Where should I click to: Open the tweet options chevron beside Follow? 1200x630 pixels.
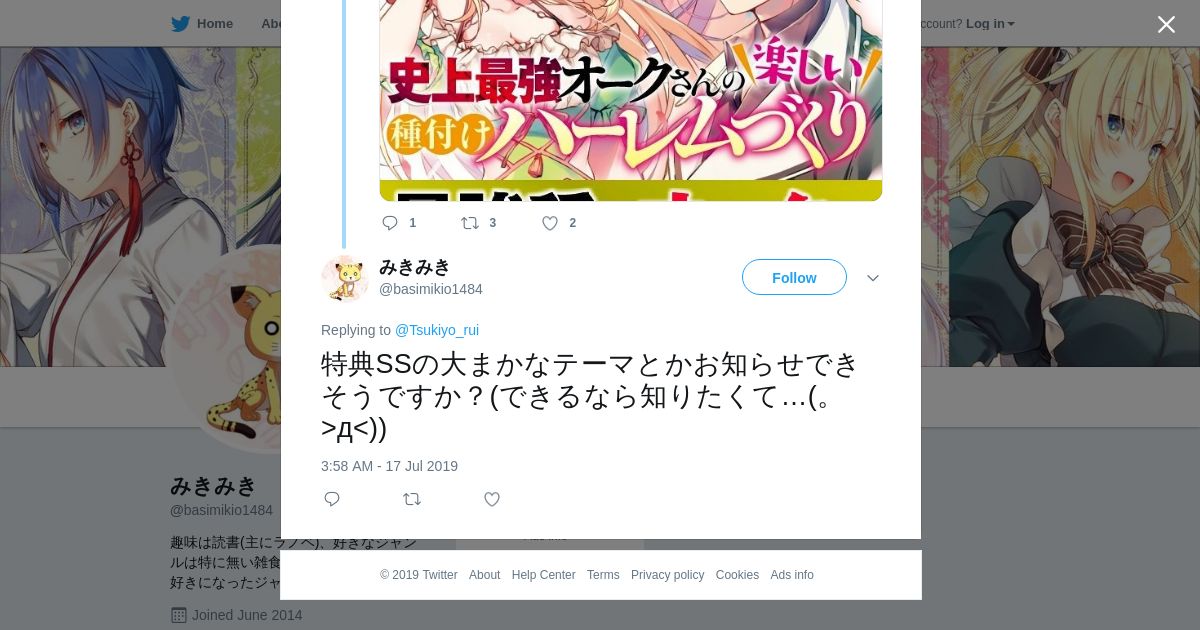click(873, 278)
